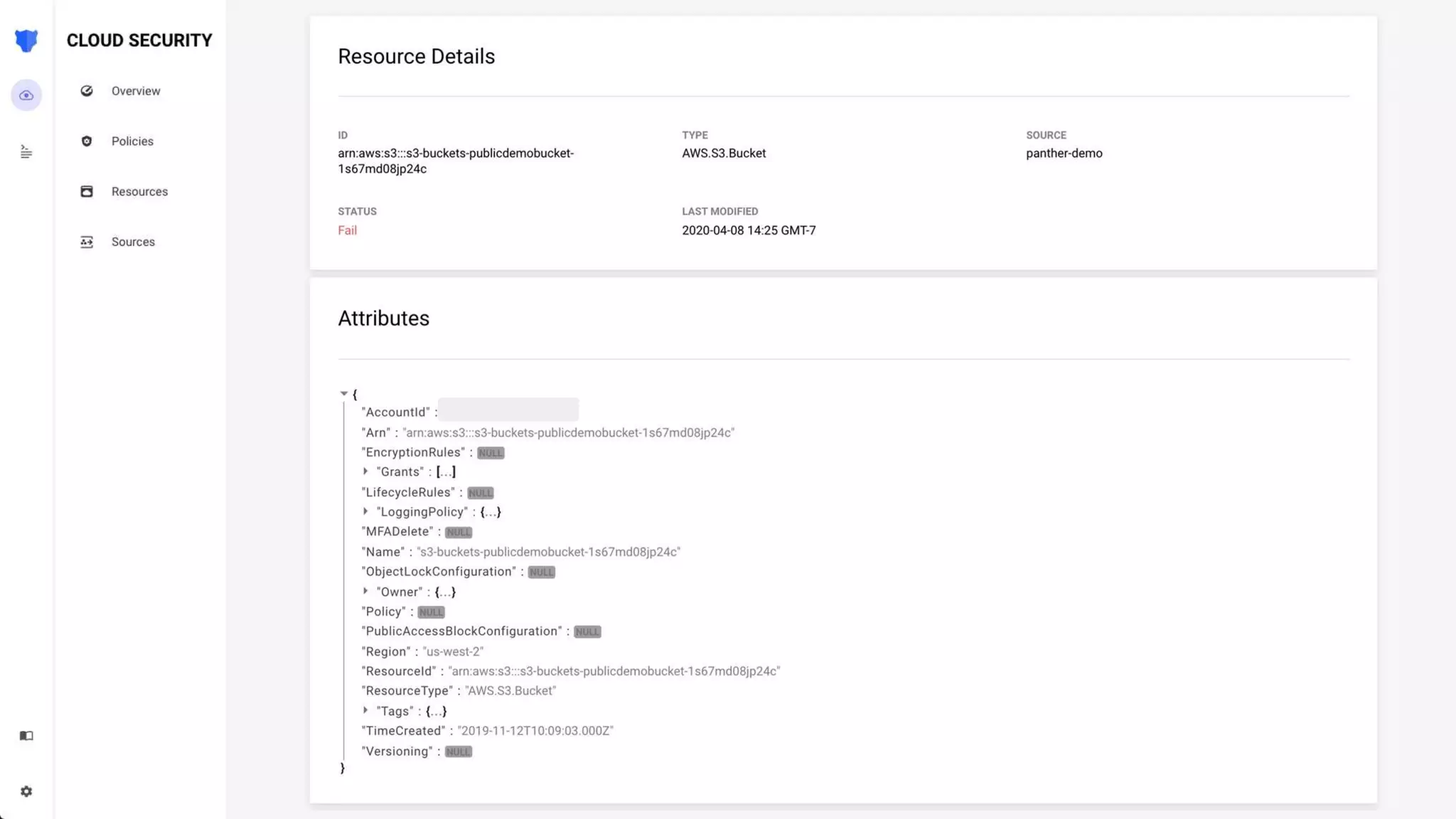Open Log Analysis icon in left rail
Screen dimensions: 1456x819
[x=26, y=151]
